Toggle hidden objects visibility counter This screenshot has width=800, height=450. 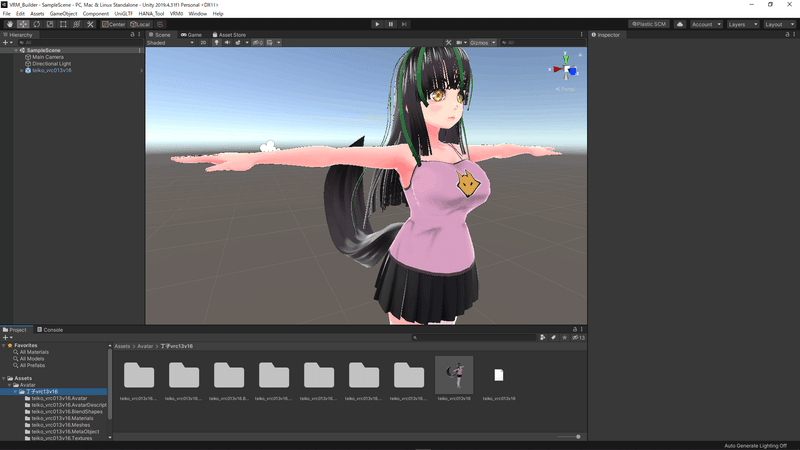(258, 43)
